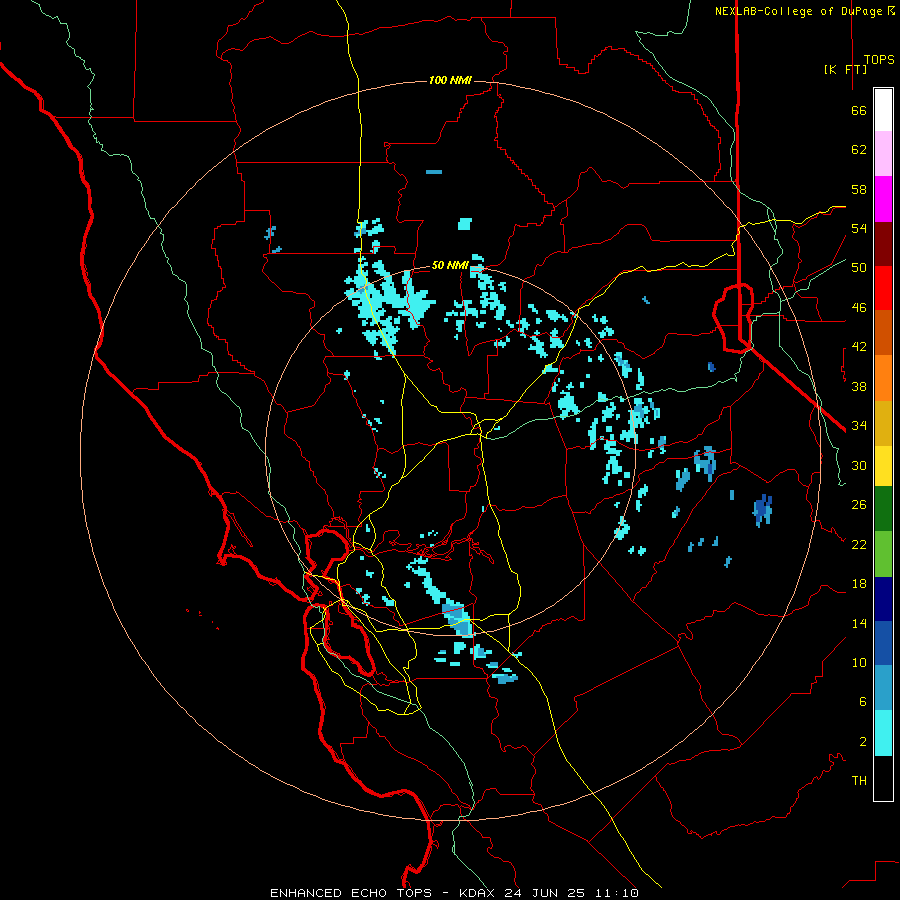The width and height of the screenshot is (900, 900).
Task: Click the white 66 kft color swatch
Action: (883, 110)
